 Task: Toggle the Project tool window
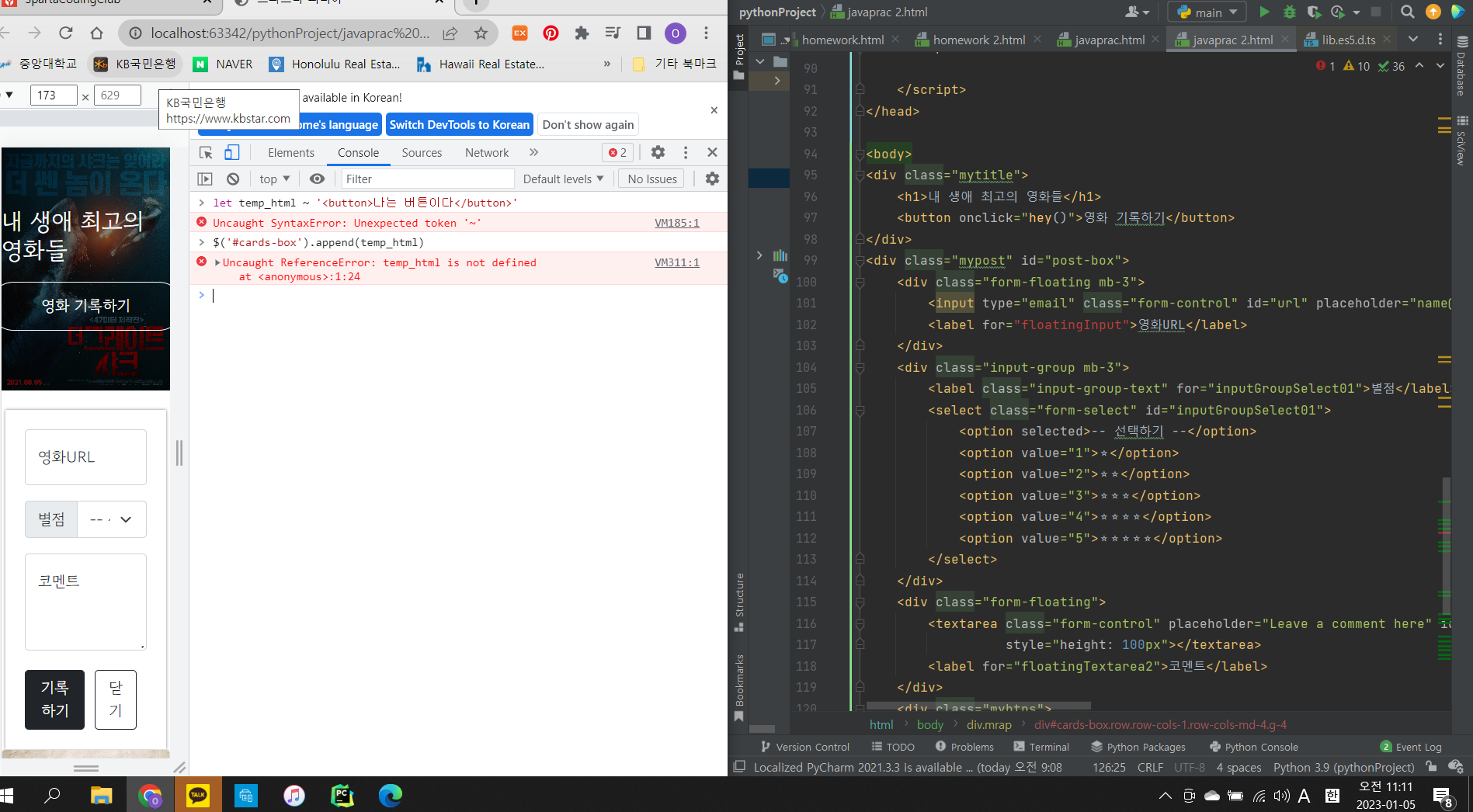pyautogui.click(x=739, y=57)
